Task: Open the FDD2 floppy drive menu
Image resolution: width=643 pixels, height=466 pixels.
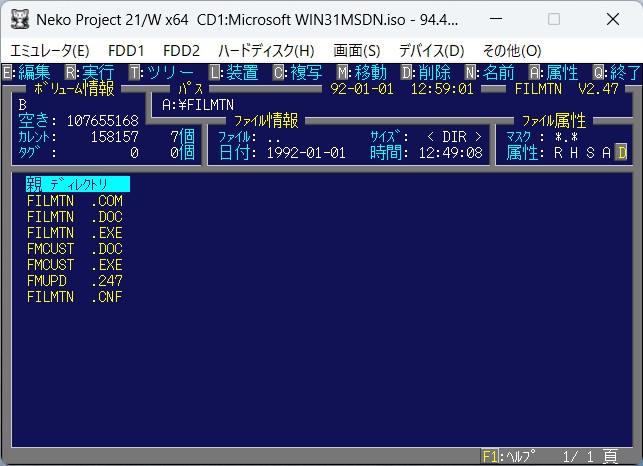Action: tap(181, 50)
